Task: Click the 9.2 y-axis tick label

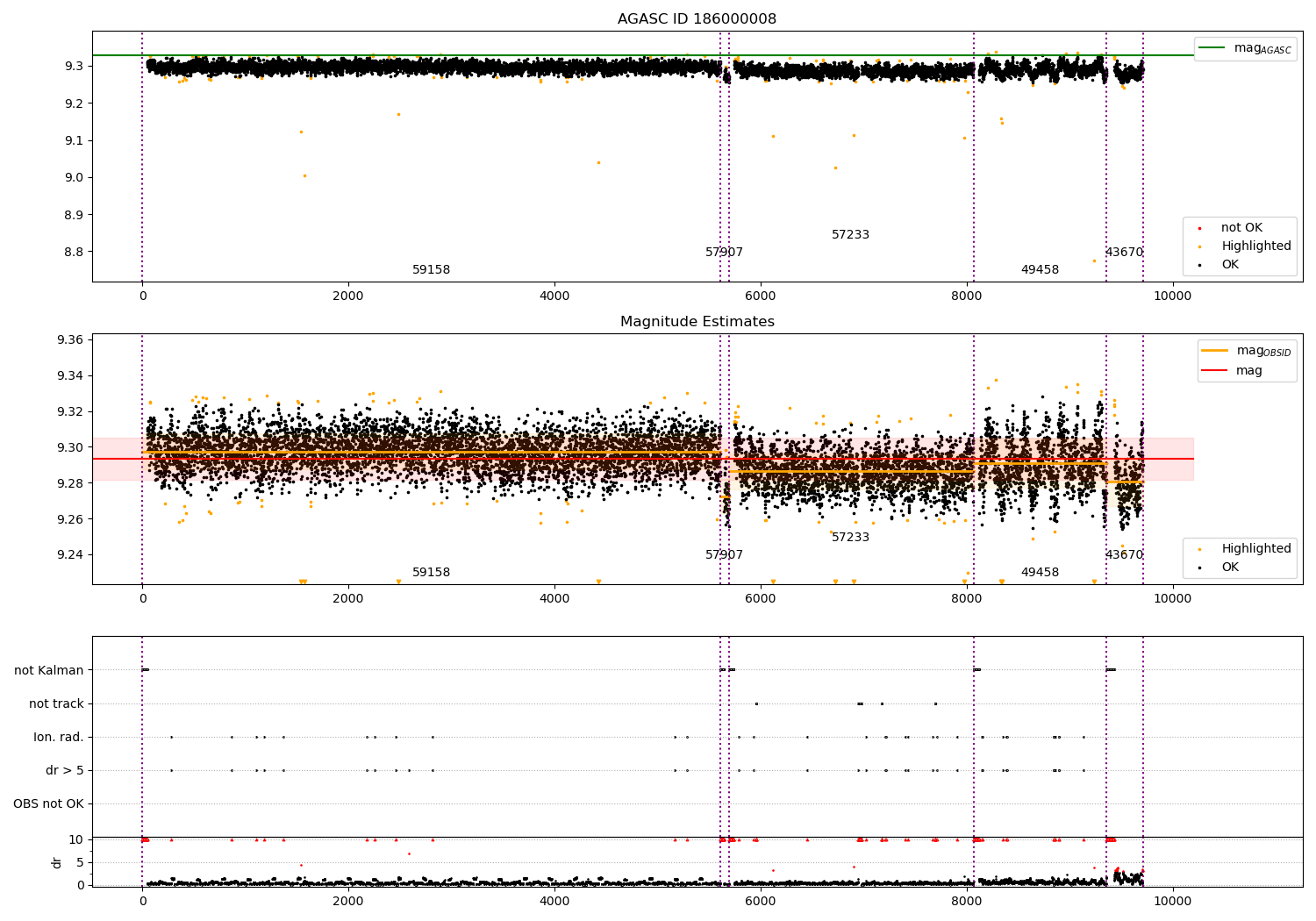Action: (x=74, y=104)
